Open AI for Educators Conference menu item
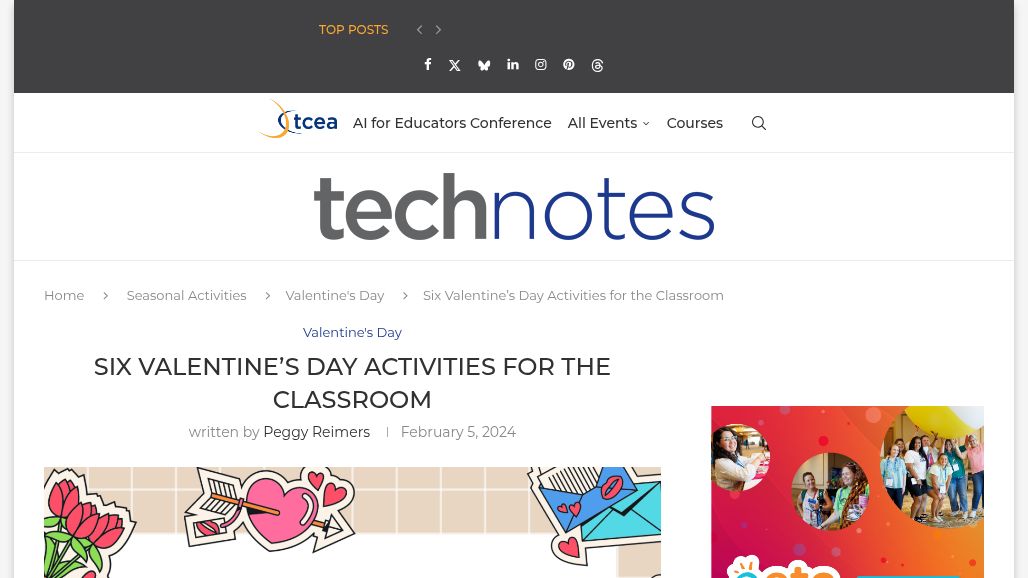Image resolution: width=1028 pixels, height=578 pixels. click(x=452, y=123)
